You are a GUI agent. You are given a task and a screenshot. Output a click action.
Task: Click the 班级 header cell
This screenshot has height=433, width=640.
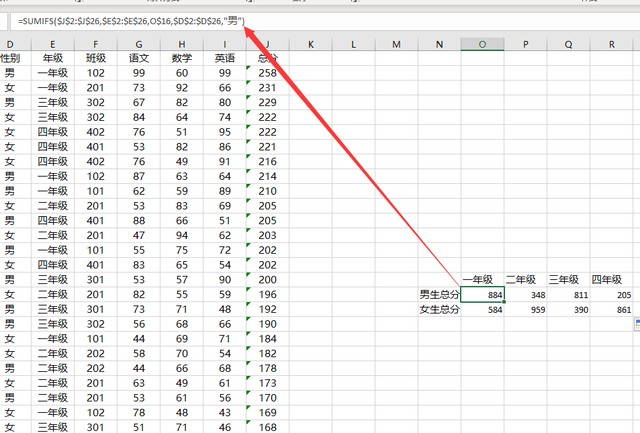[96, 58]
